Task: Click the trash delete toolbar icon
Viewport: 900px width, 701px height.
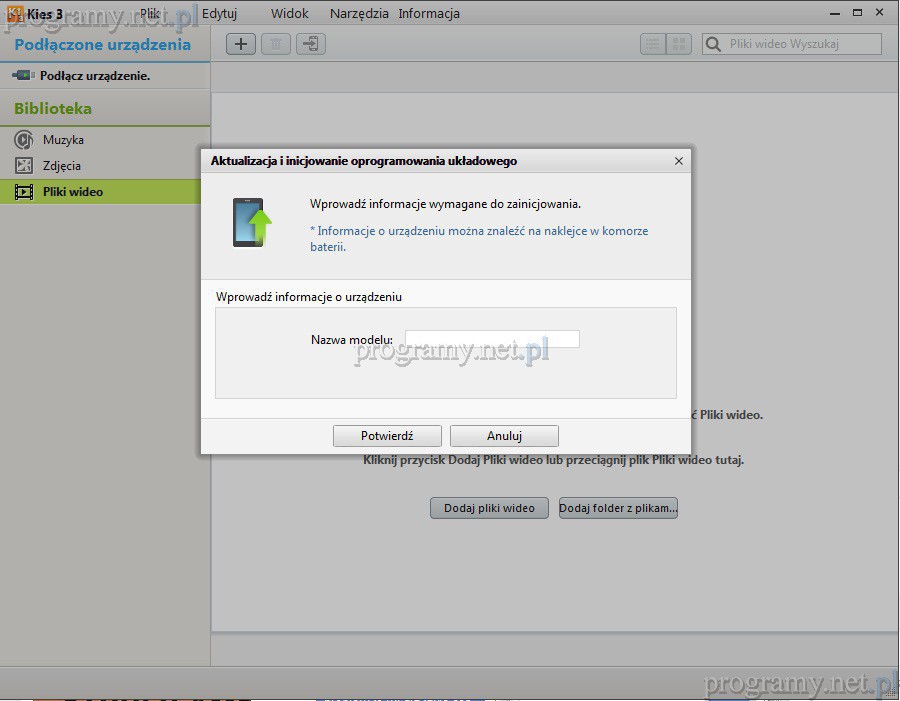Action: point(276,44)
